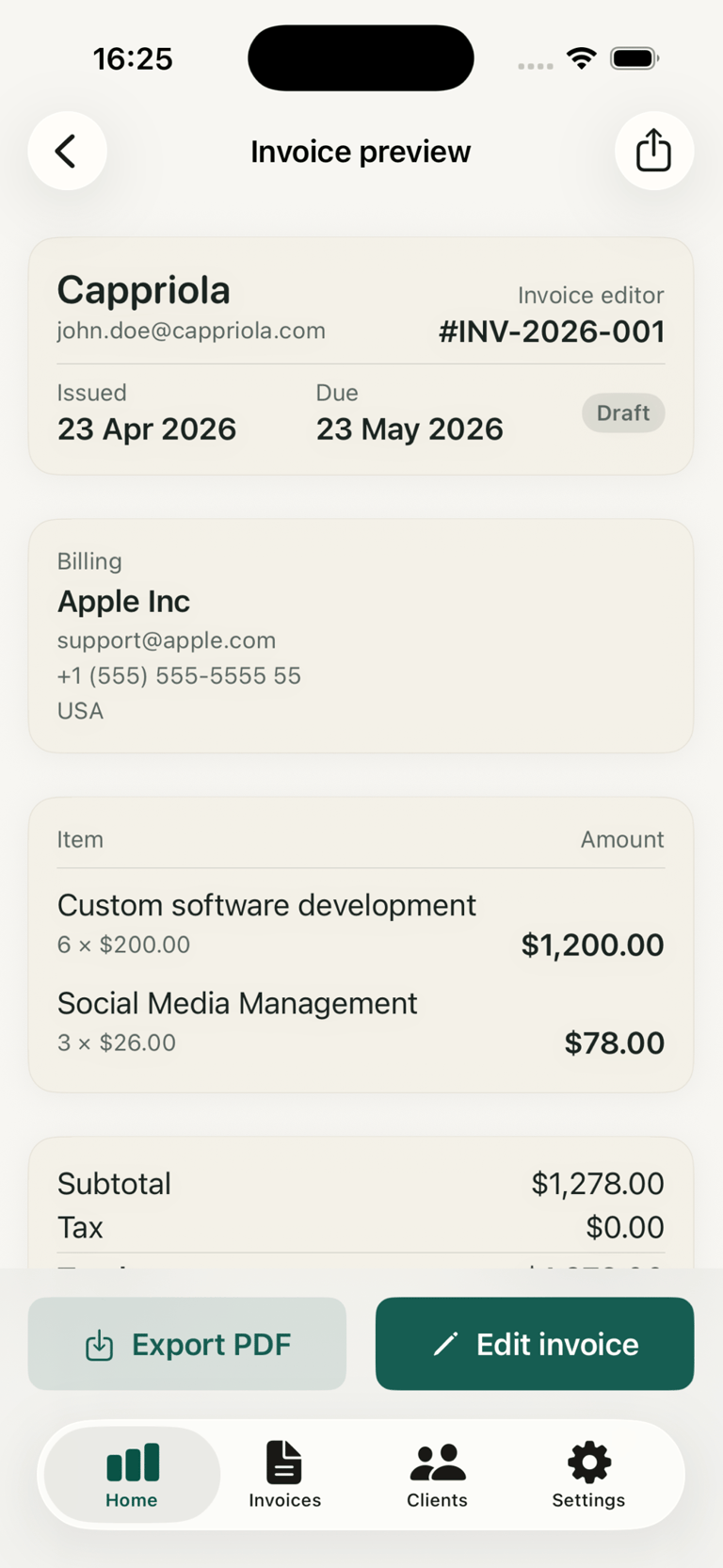Tap the due date 23 May 2026
Screen dimensions: 723x1568
tap(410, 429)
